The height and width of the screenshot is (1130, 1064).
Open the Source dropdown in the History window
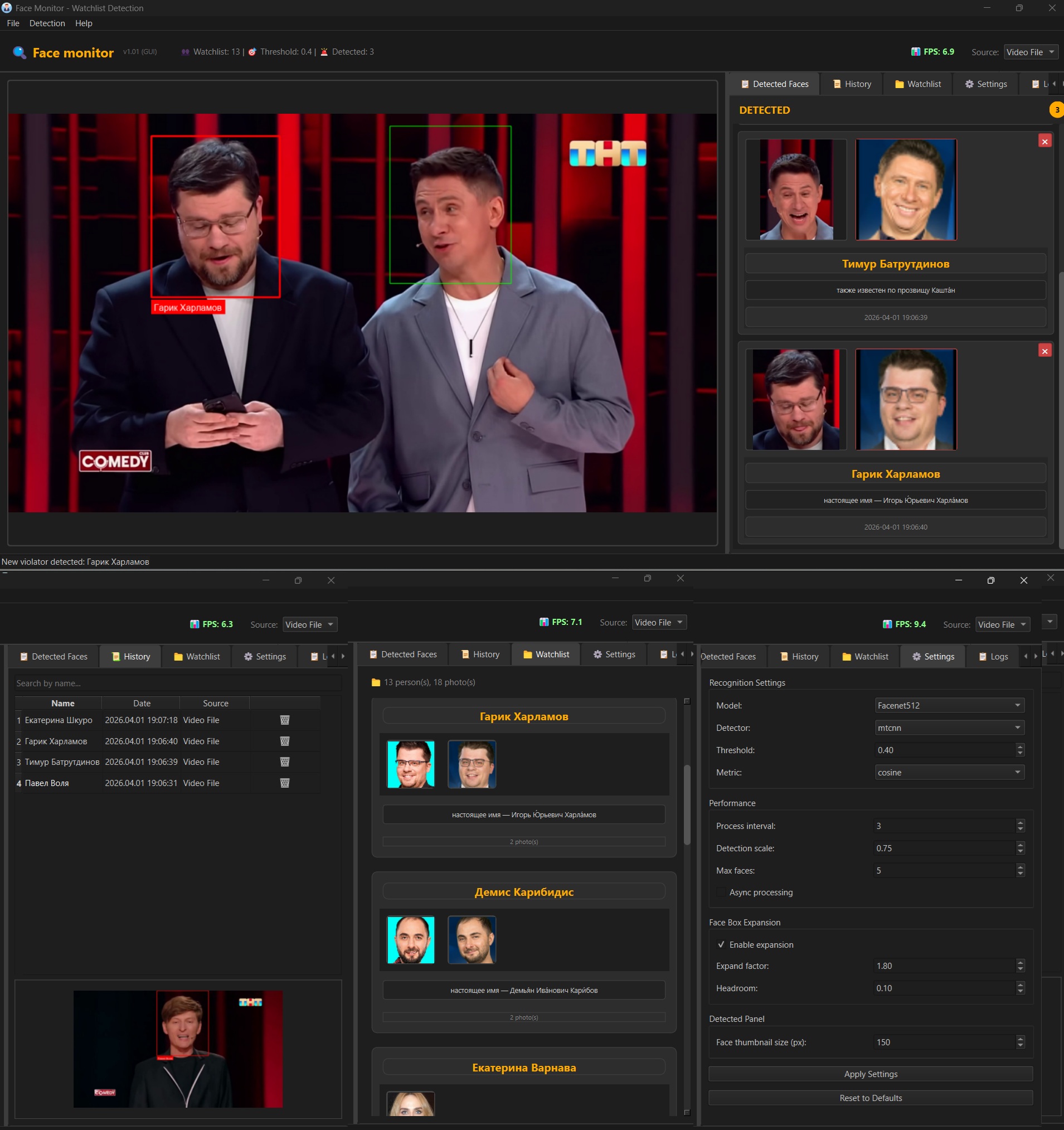(310, 624)
